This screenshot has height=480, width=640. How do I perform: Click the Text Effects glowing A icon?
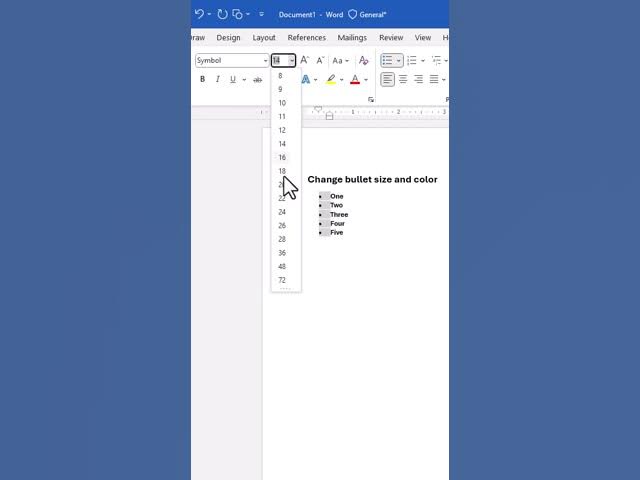(x=306, y=79)
